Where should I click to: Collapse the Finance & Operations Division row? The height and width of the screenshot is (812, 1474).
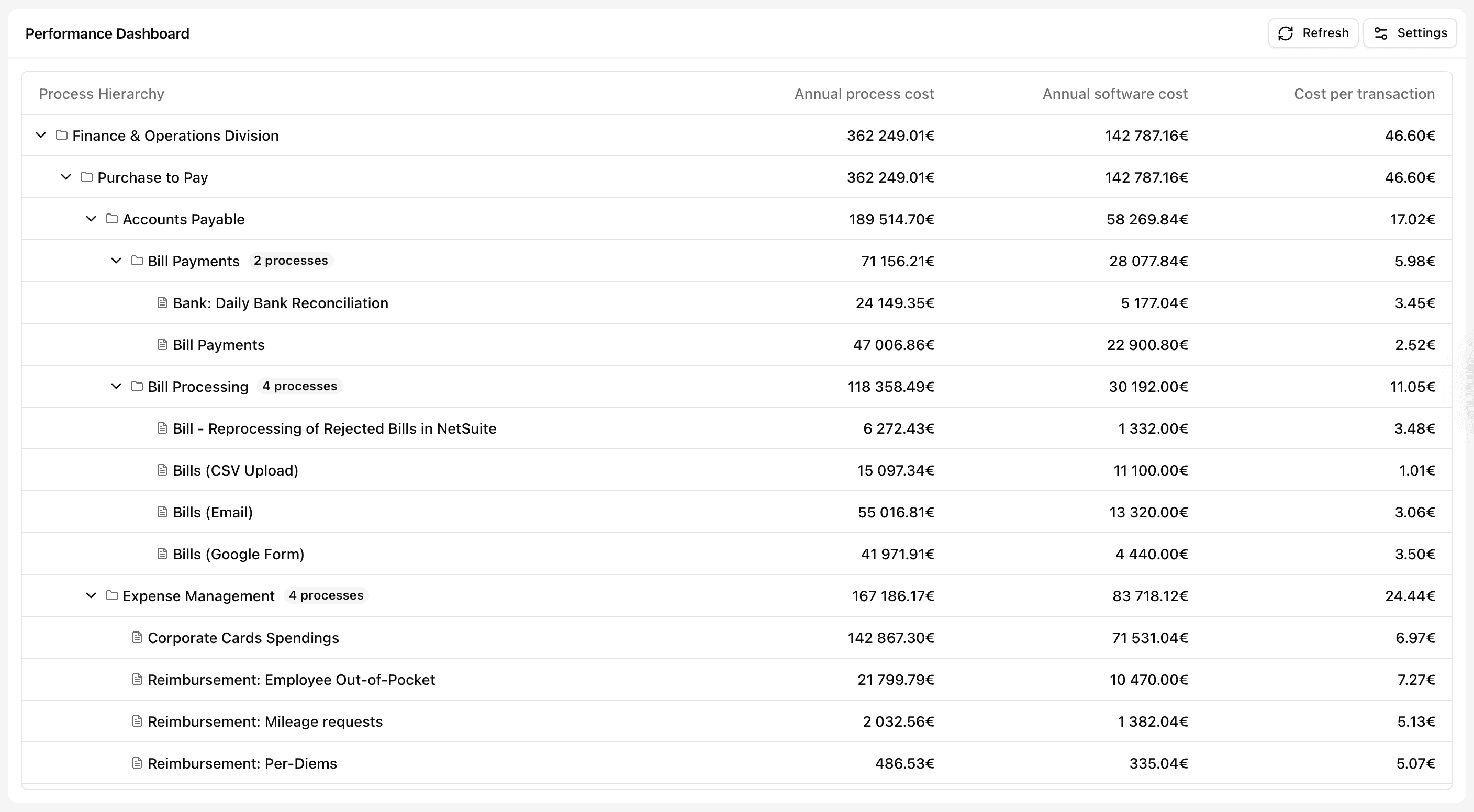[x=40, y=136]
